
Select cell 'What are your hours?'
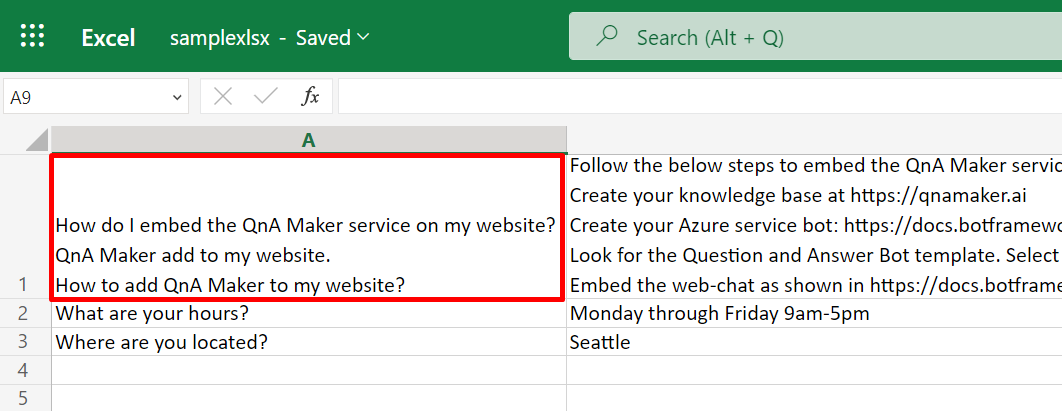pos(309,313)
